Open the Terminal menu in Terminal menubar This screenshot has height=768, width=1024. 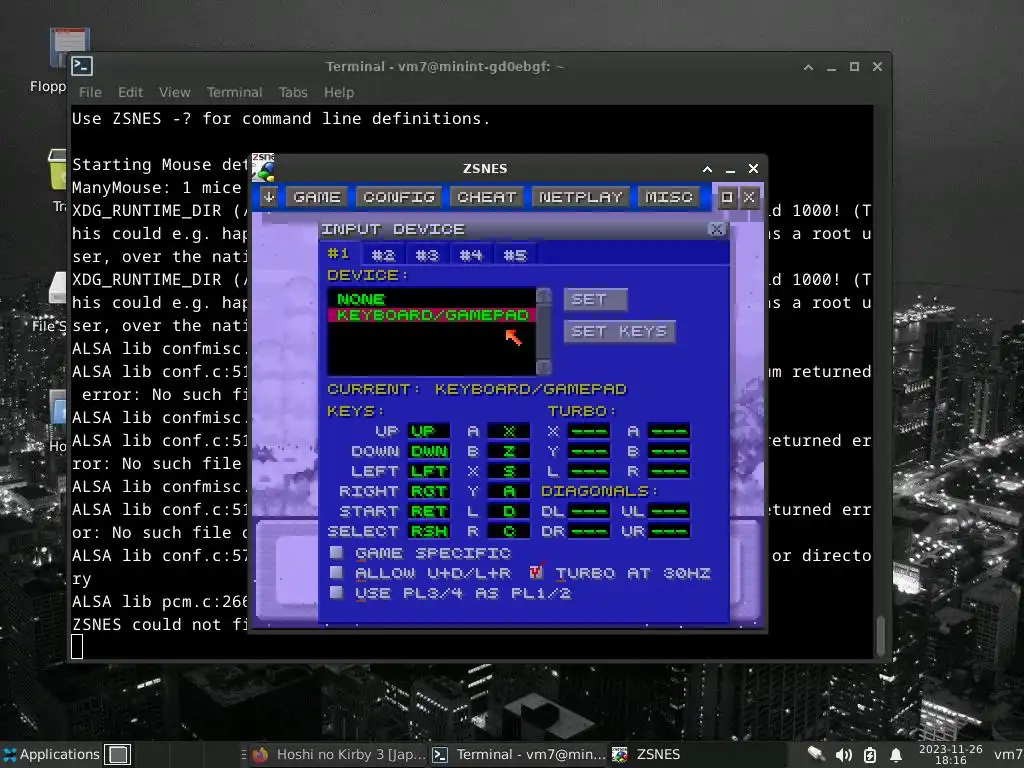pos(234,92)
